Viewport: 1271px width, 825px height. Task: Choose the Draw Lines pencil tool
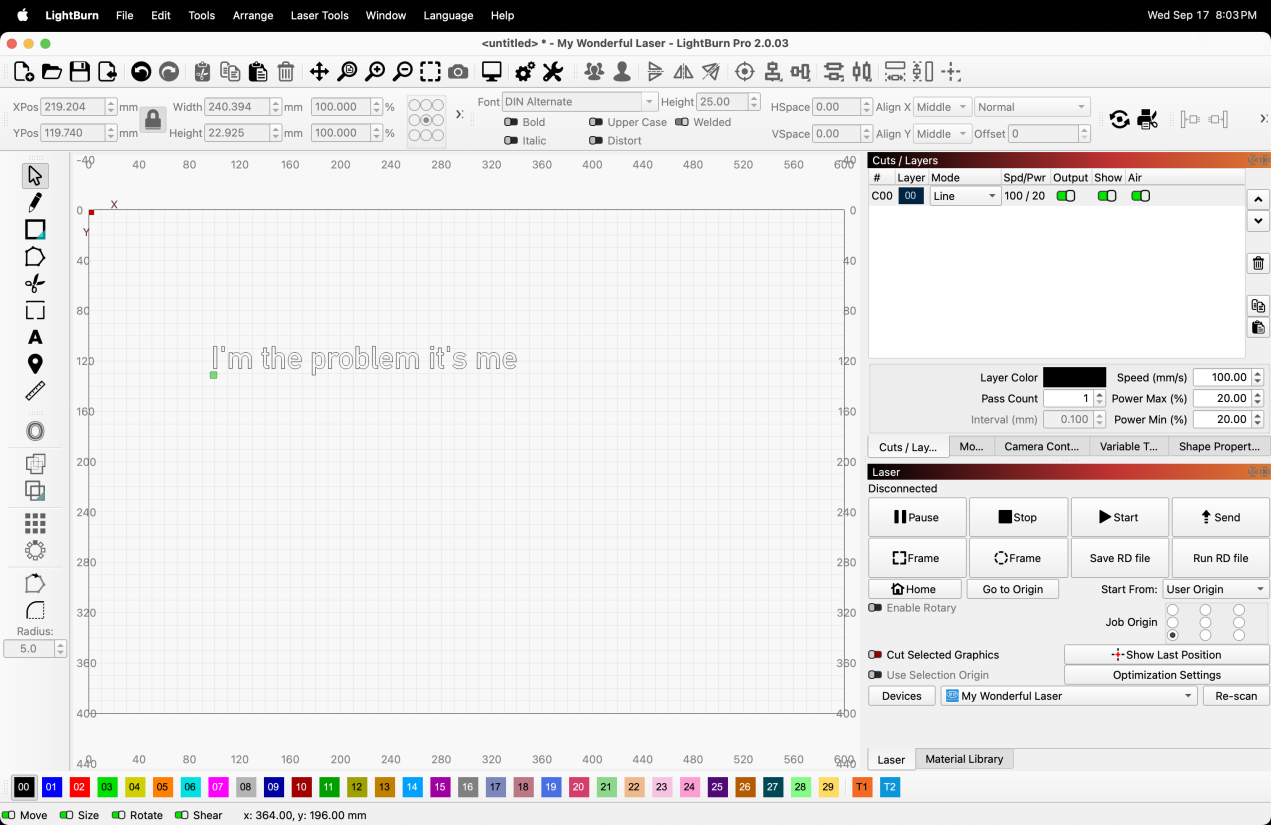[x=35, y=203]
